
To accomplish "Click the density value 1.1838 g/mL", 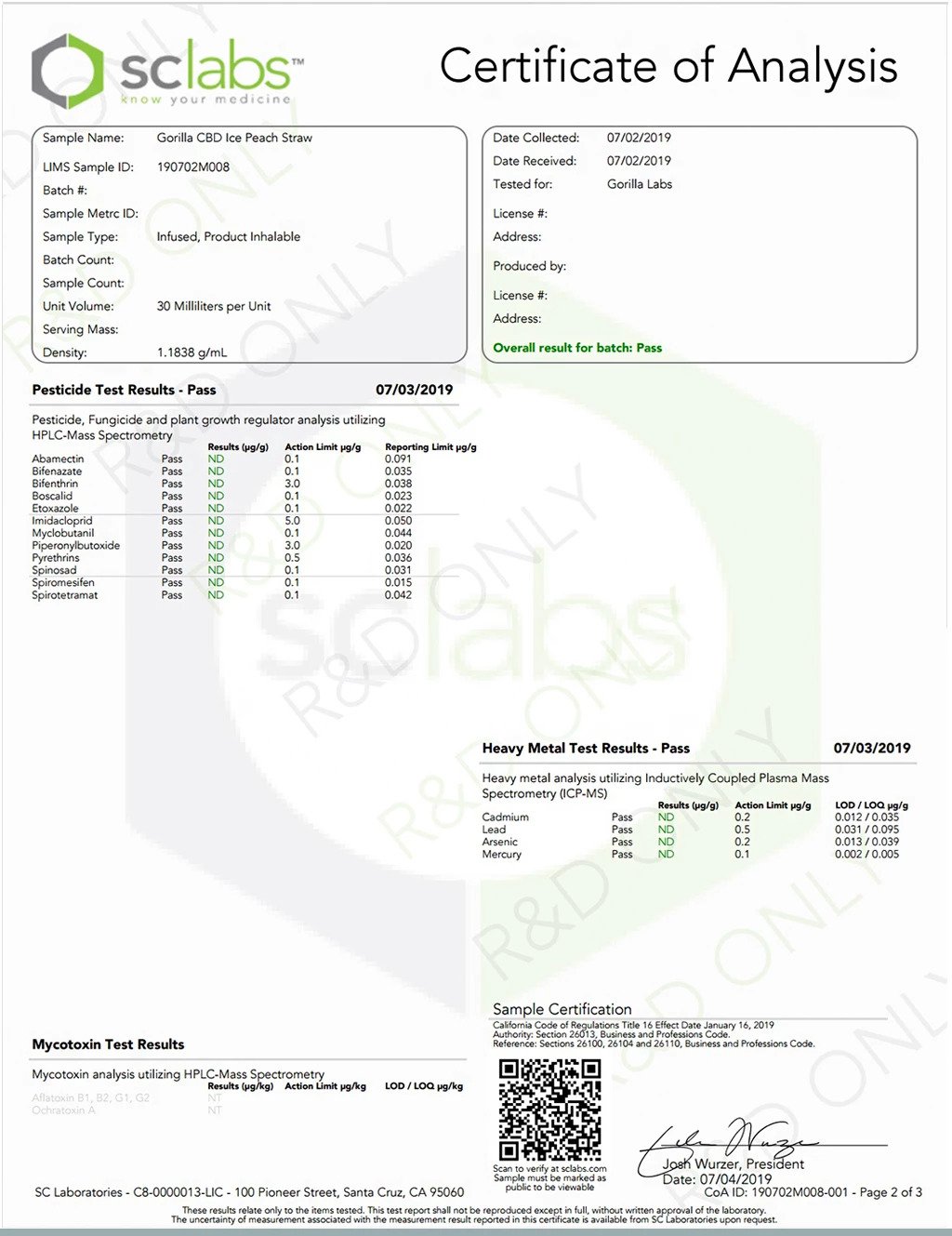I will tap(192, 353).
